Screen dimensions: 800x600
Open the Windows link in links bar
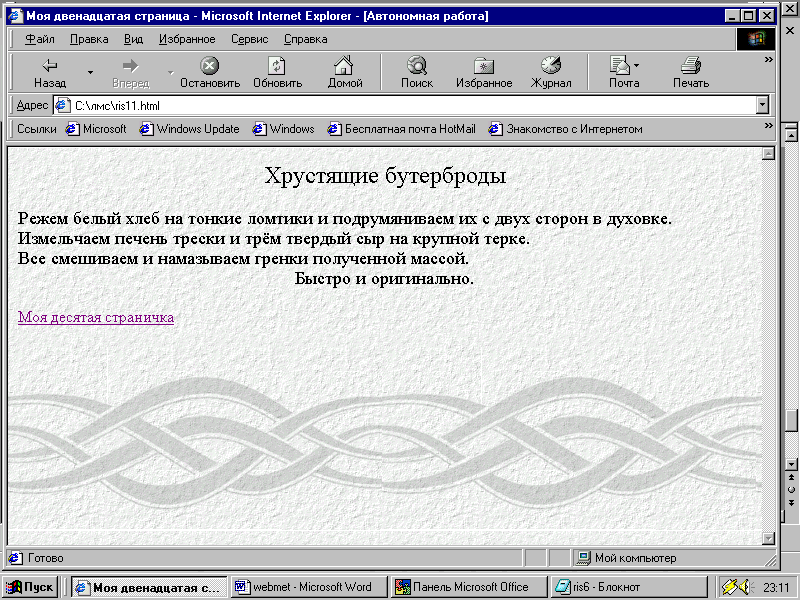tap(283, 129)
